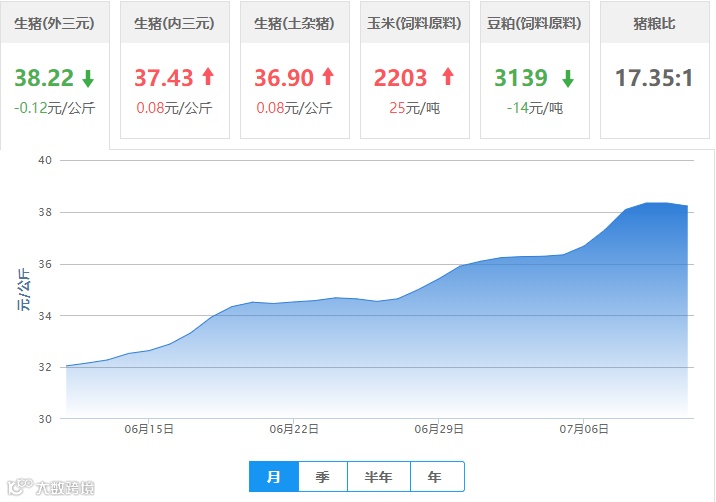Click the 2203 corn price value
The image size is (716, 502).
[x=400, y=78]
